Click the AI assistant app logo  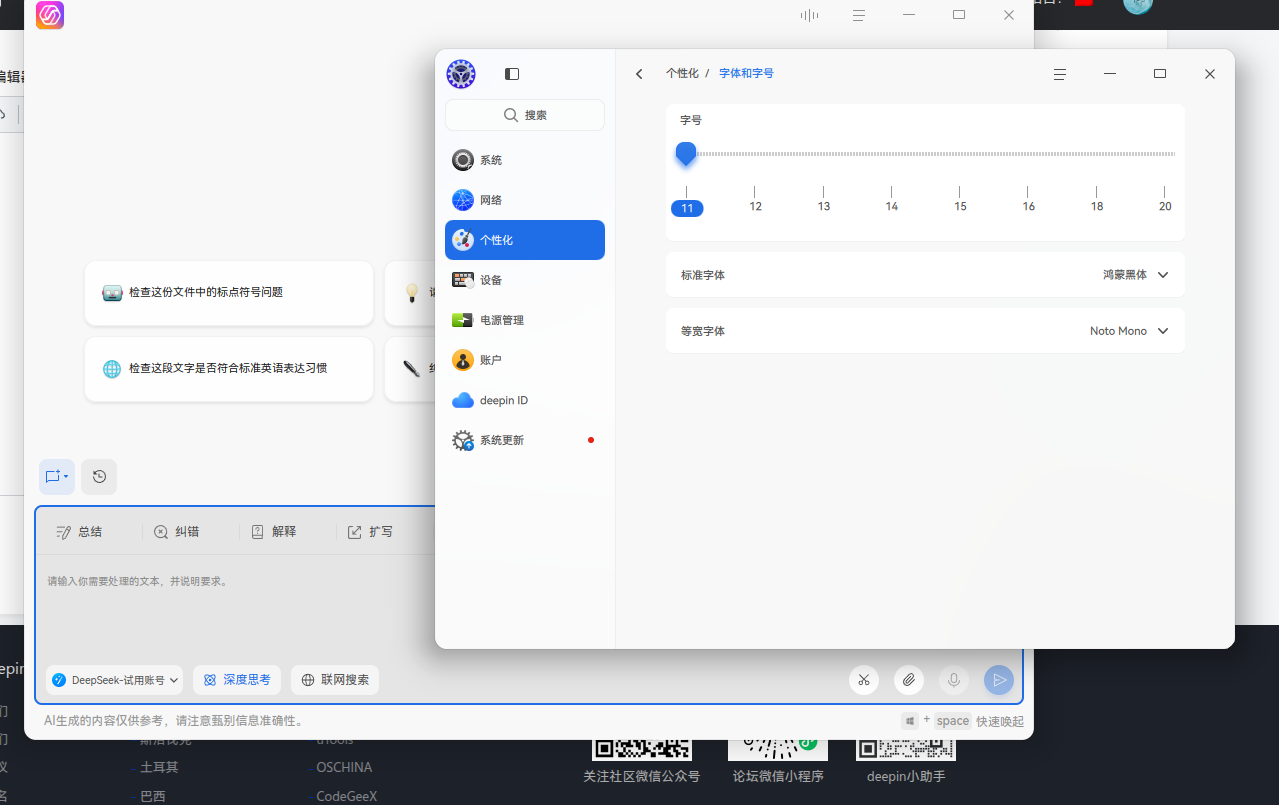click(x=50, y=15)
